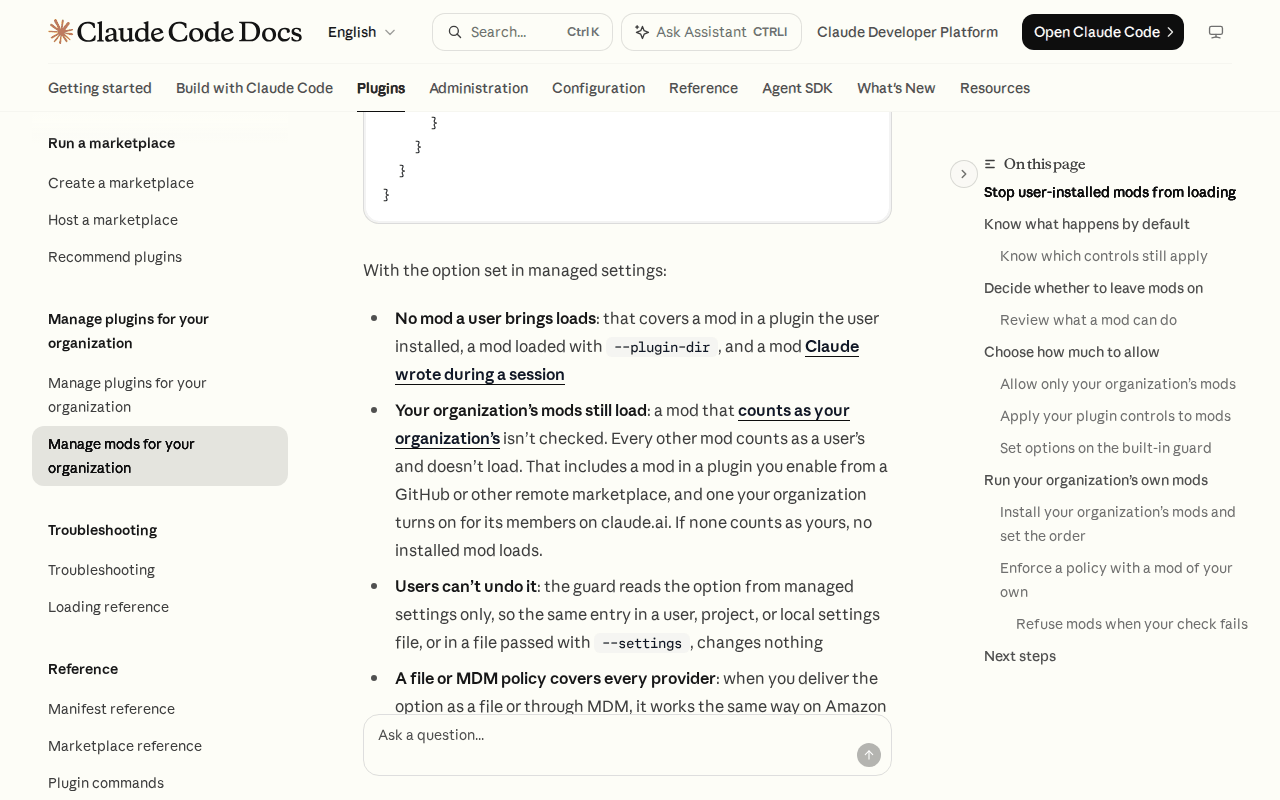This screenshot has width=1280, height=800.
Task: Click the search magnifier icon
Action: coord(455,32)
